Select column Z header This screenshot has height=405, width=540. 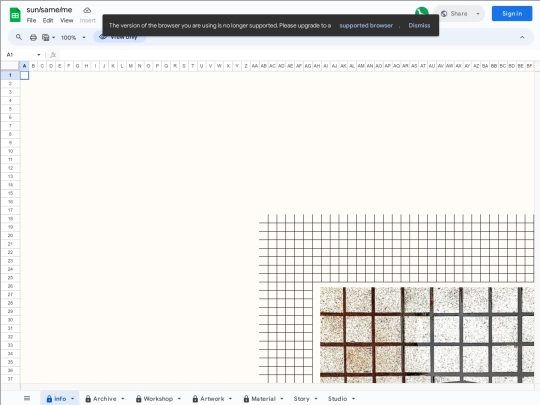[246, 66]
